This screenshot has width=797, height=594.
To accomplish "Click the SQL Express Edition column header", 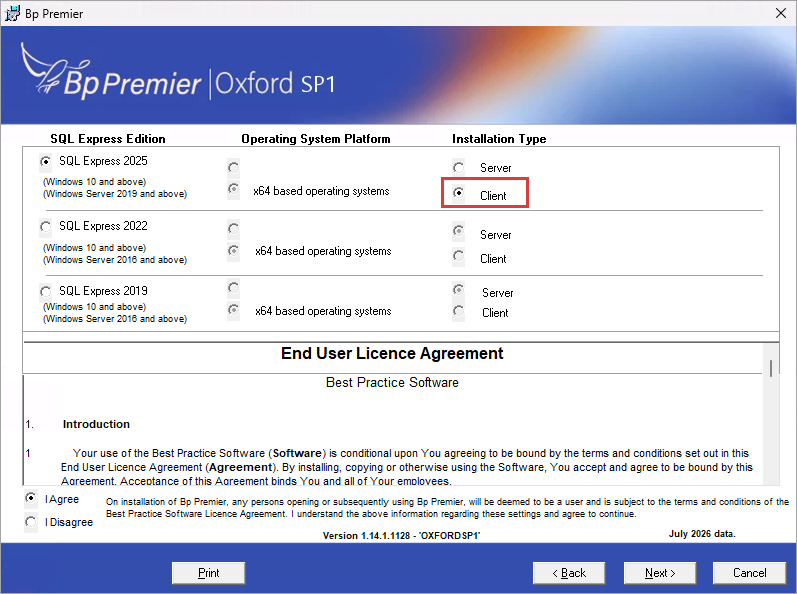I will 108,139.
